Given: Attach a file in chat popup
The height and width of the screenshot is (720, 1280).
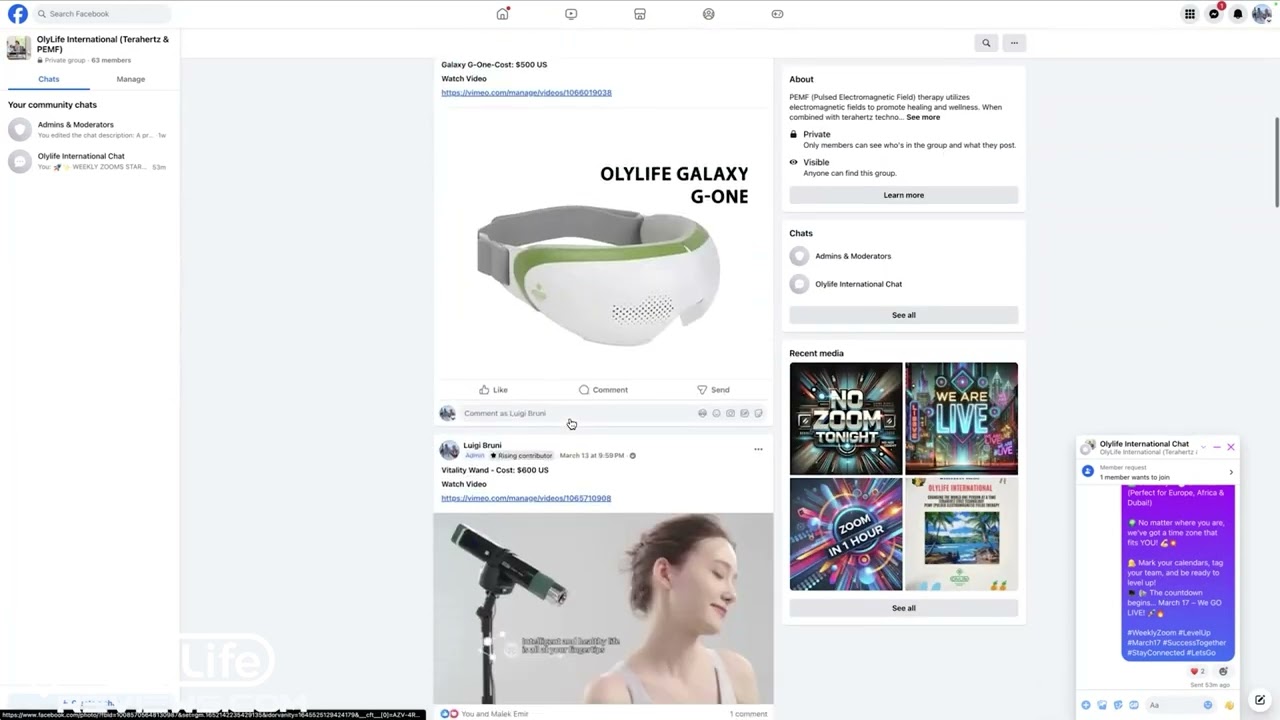Looking at the screenshot, I should tap(1102, 705).
